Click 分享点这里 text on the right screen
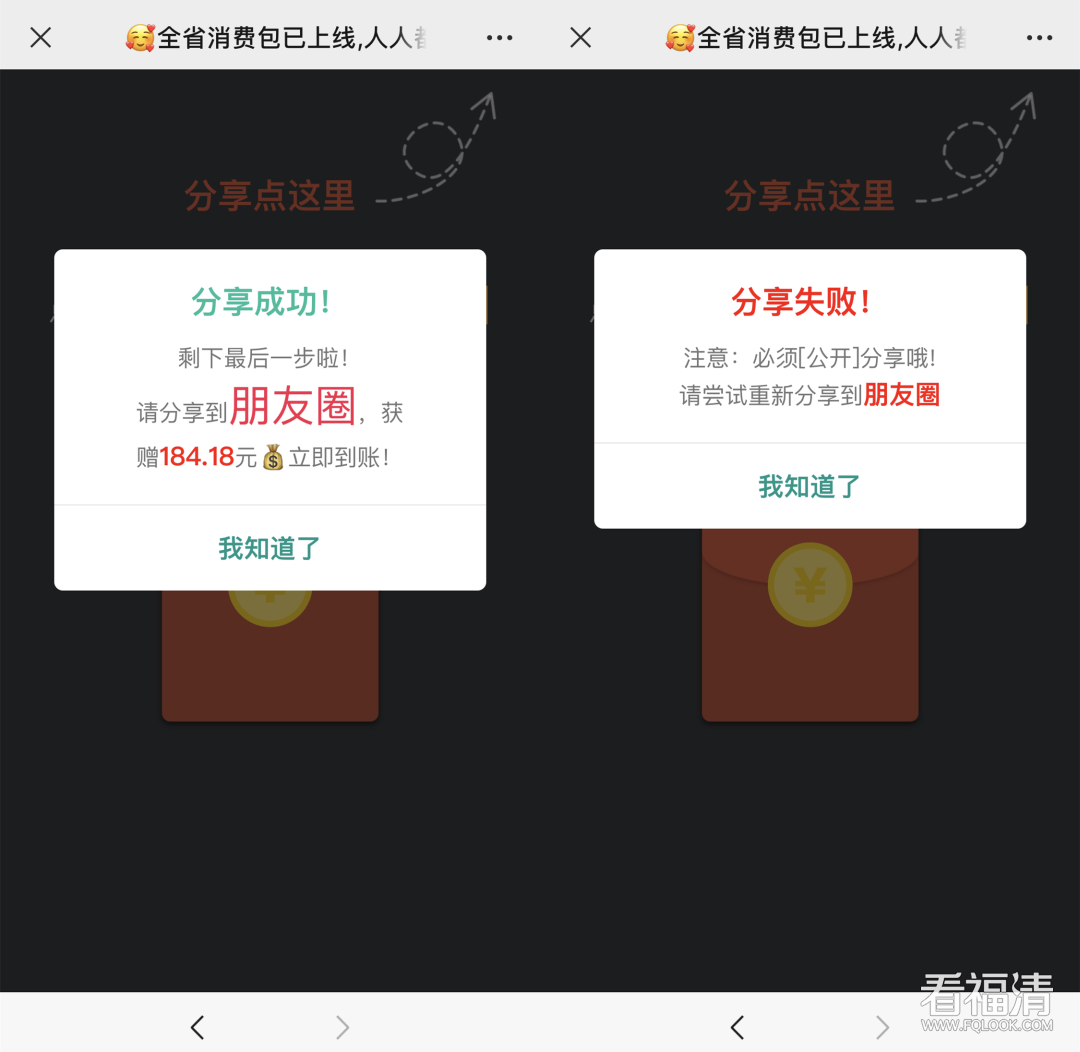Image resolution: width=1080 pixels, height=1052 pixels. [x=809, y=196]
